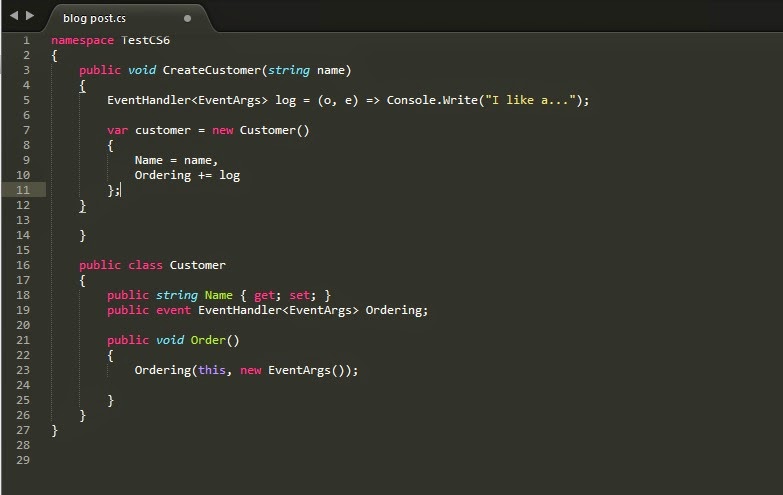Close blog post.cs via its unsaved dot
The width and height of the screenshot is (783, 495).
tap(187, 18)
